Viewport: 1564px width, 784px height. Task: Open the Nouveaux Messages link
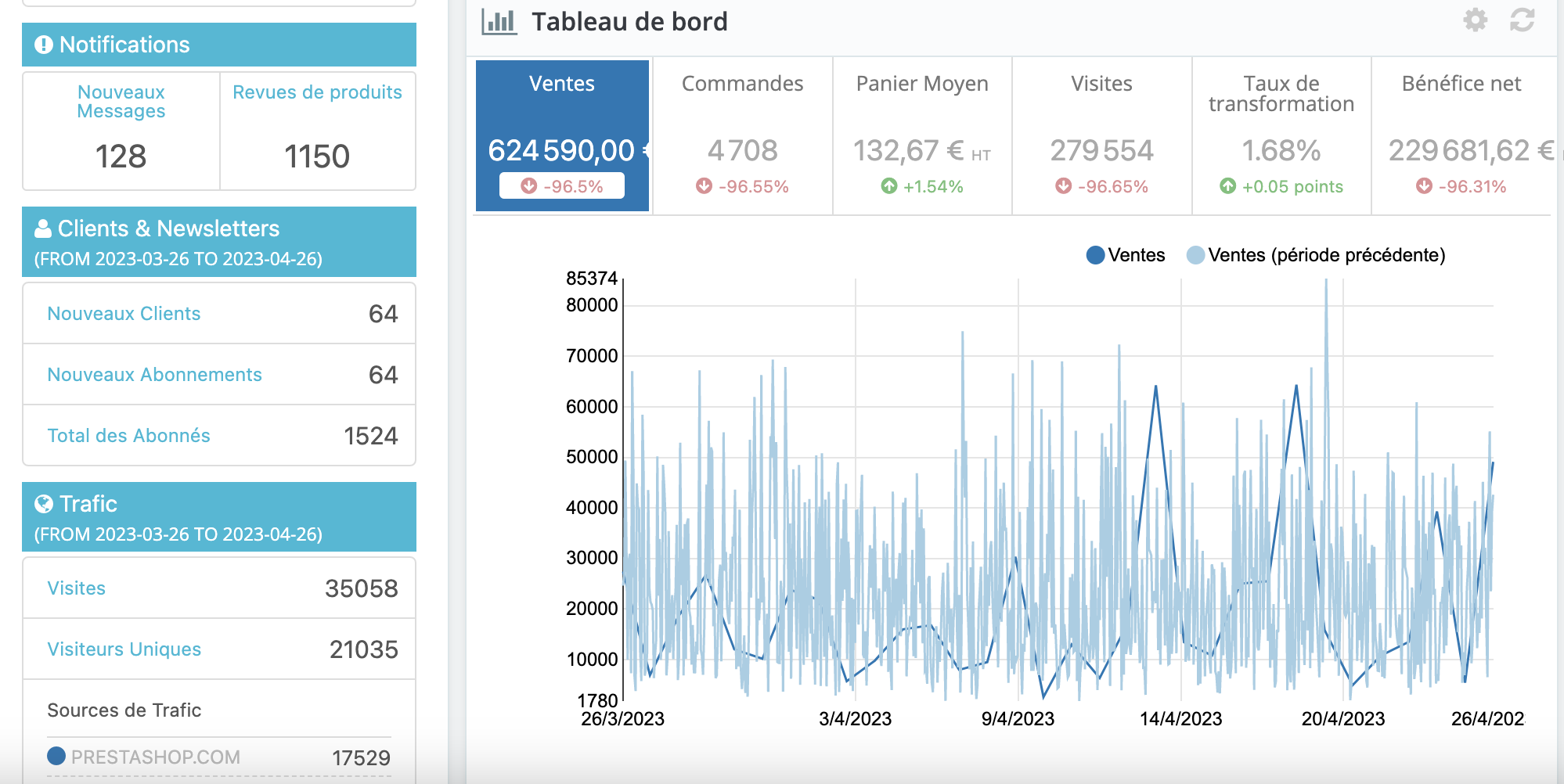pyautogui.click(x=121, y=102)
